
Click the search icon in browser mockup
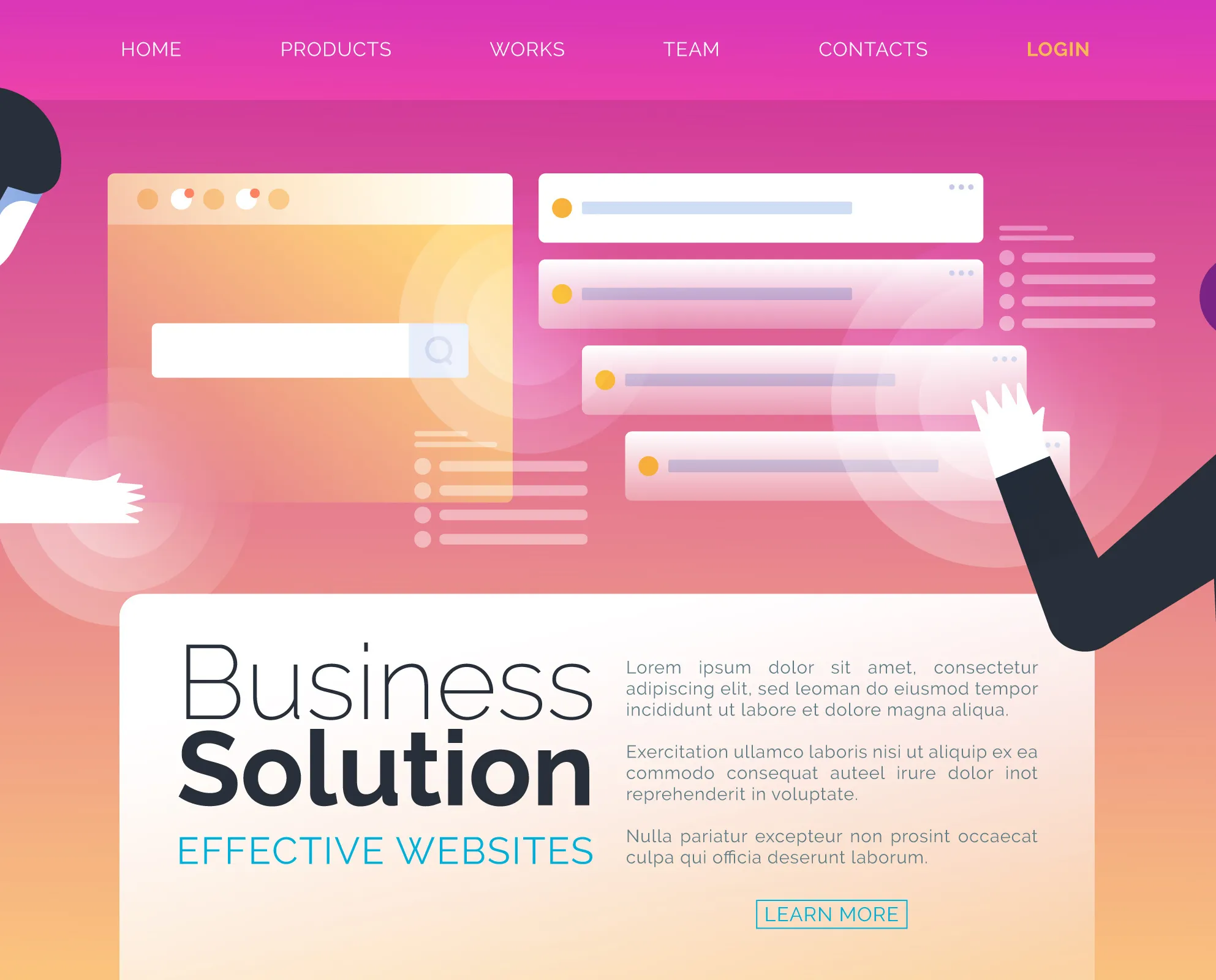pyautogui.click(x=437, y=350)
